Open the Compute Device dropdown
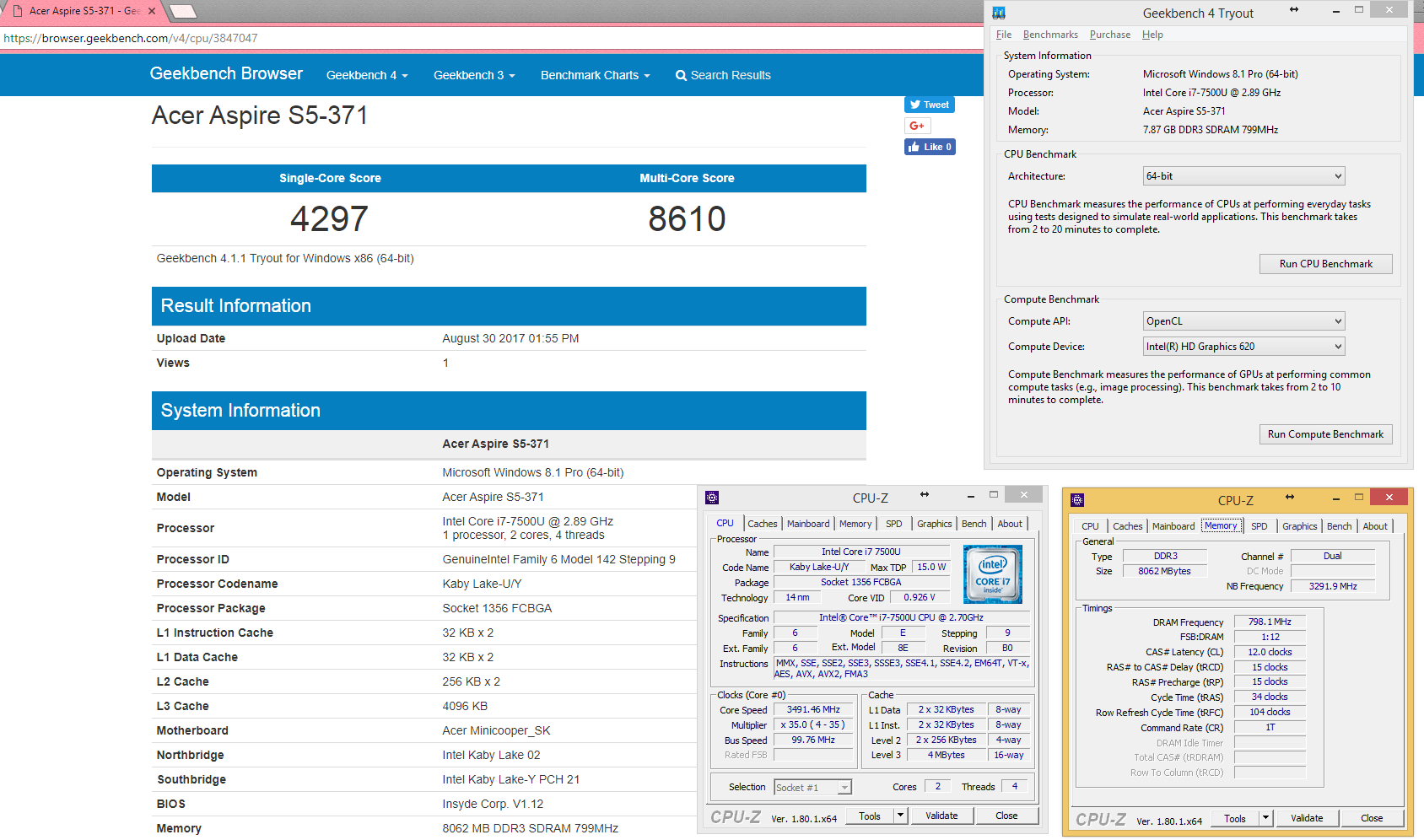This screenshot has height=840, width=1424. pyautogui.click(x=1244, y=347)
